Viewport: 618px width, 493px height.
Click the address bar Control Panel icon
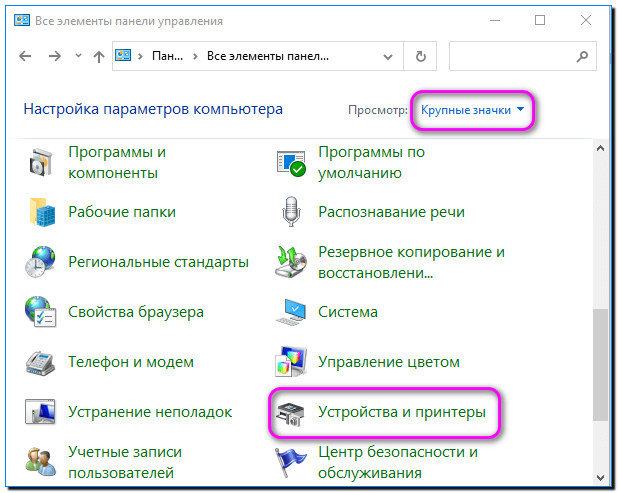click(123, 55)
